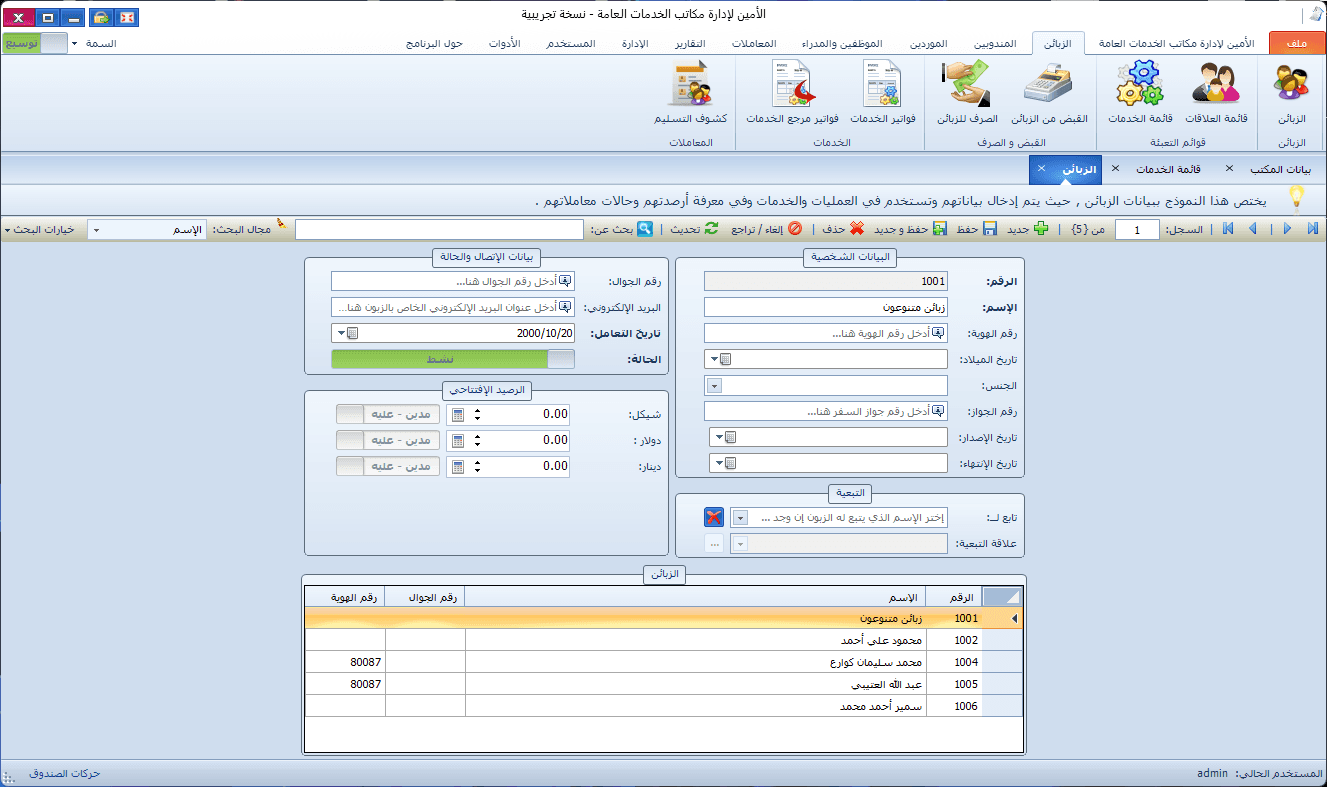Toggle مدين - عليه switch for دولار
This screenshot has width=1327, height=787.
click(388, 440)
